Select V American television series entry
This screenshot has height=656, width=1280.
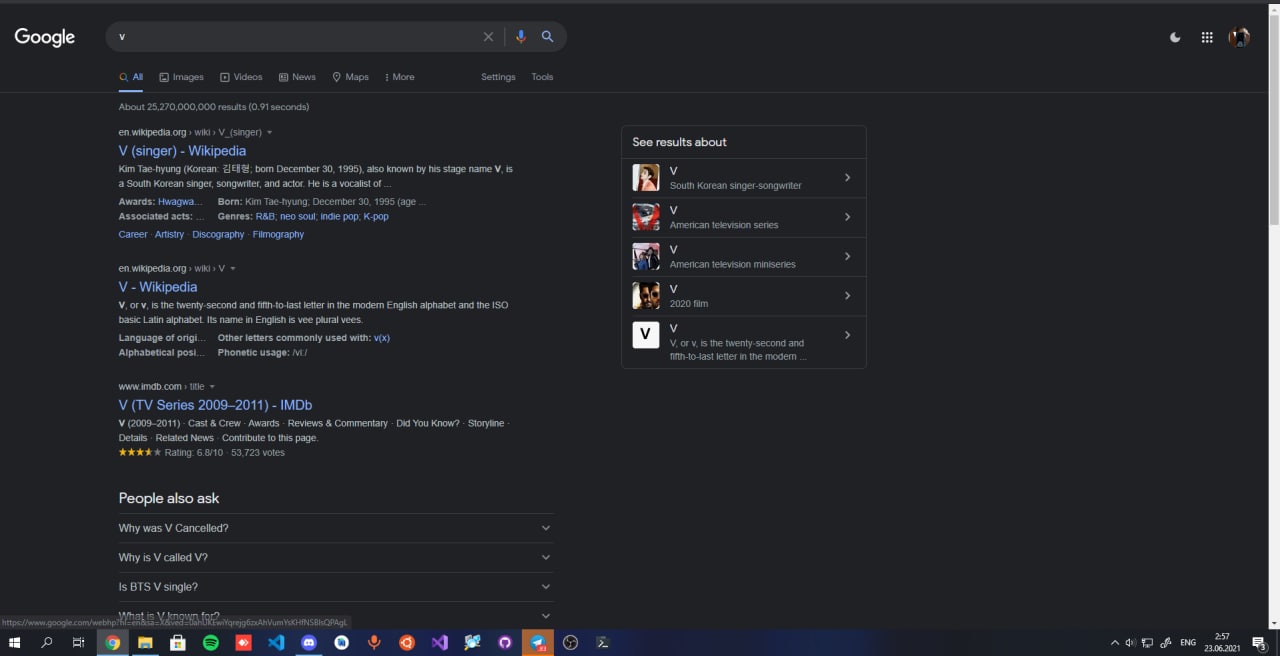[743, 217]
